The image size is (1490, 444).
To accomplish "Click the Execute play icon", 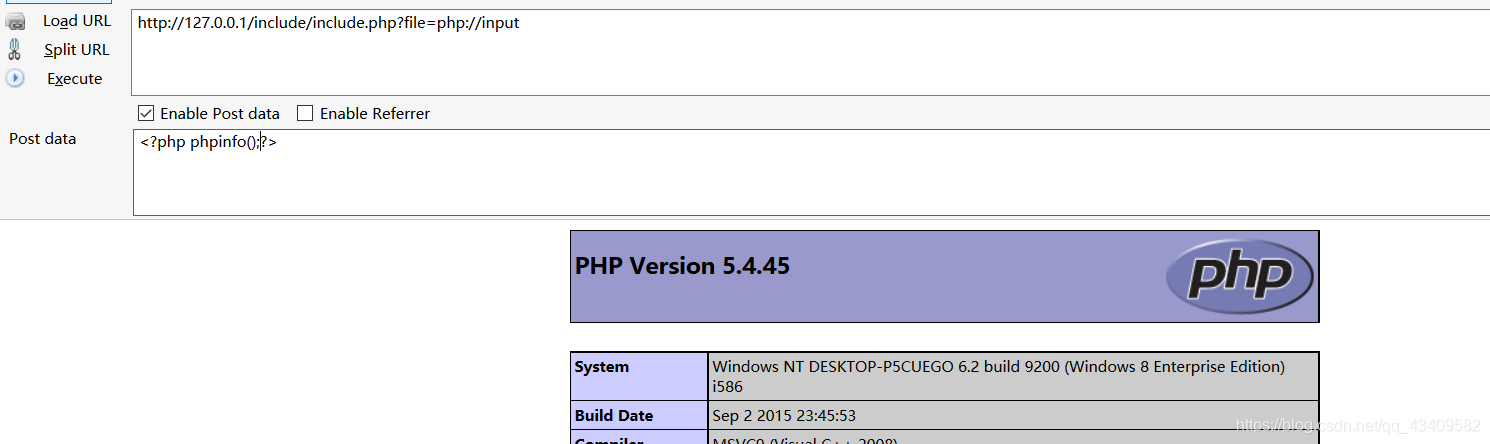I will [15, 78].
